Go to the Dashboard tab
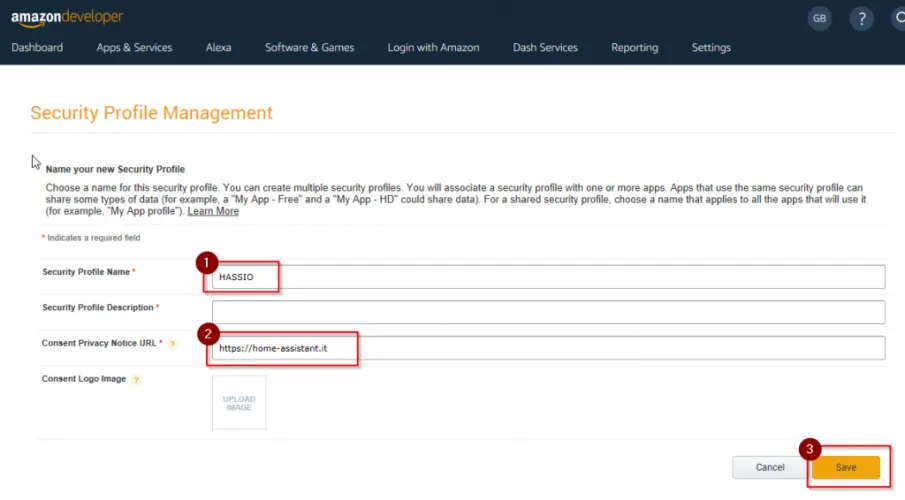This screenshot has width=905, height=500. click(x=37, y=47)
